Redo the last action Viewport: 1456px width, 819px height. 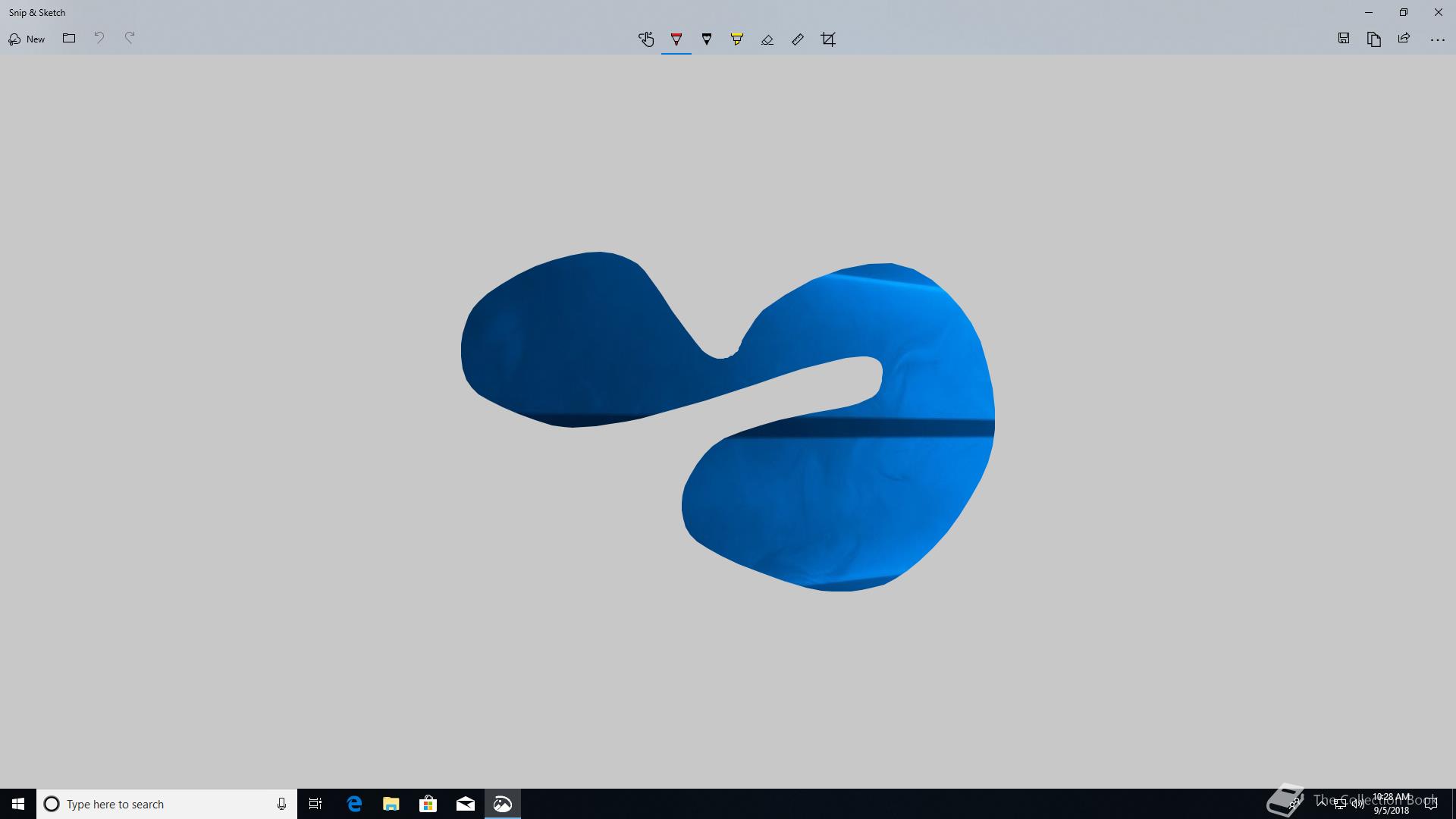[x=130, y=39]
